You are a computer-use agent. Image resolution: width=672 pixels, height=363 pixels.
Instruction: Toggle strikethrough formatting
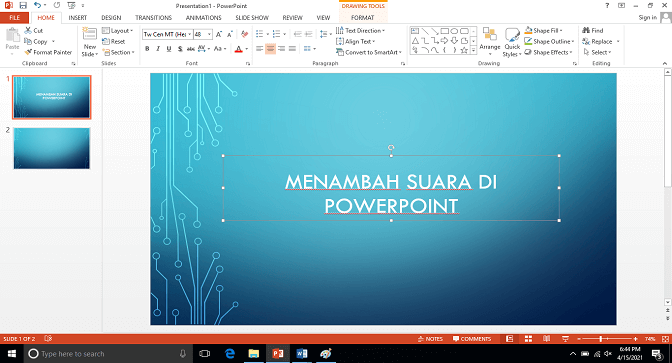tap(191, 49)
